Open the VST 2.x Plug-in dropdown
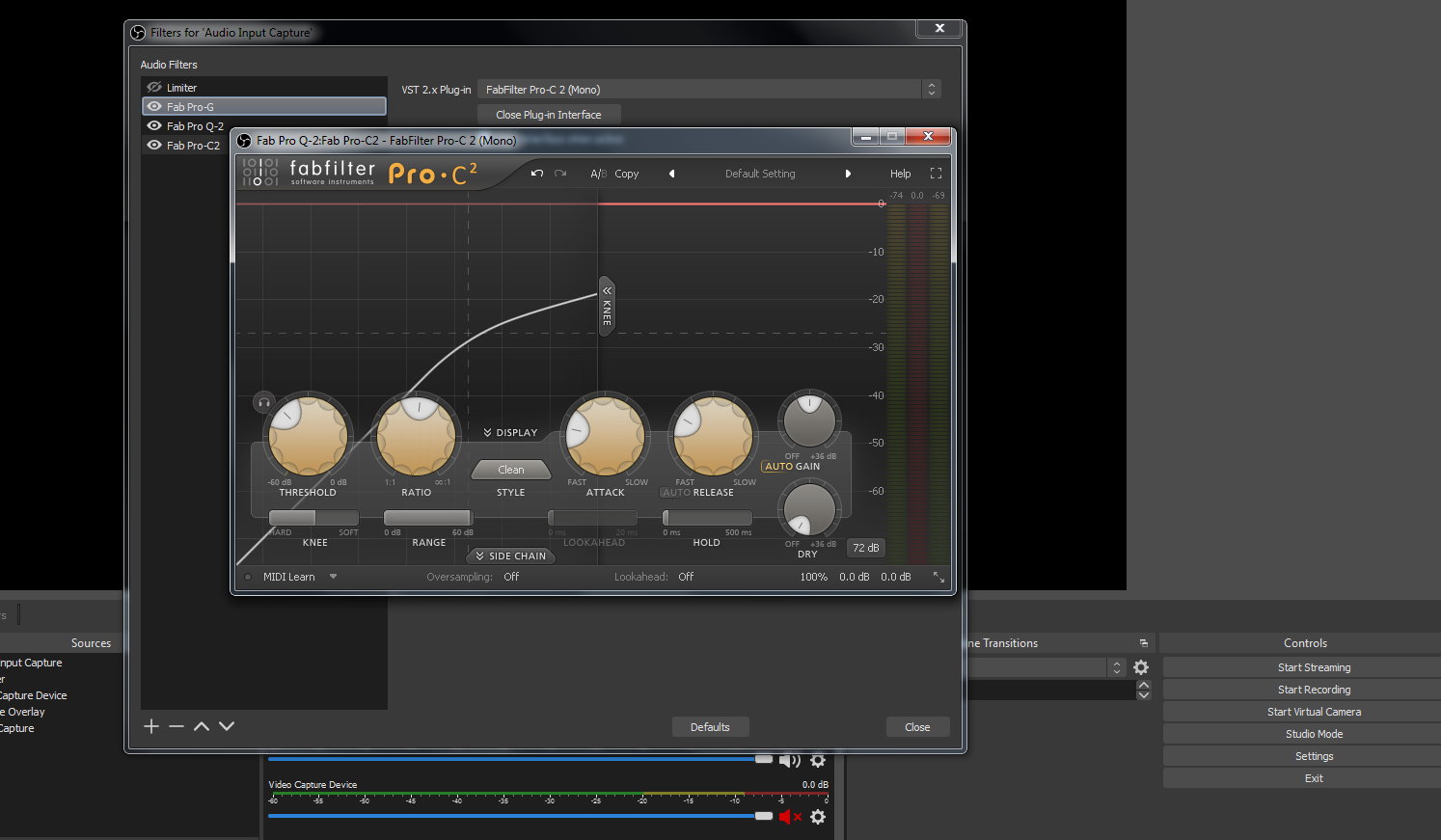This screenshot has width=1441, height=840. point(709,90)
